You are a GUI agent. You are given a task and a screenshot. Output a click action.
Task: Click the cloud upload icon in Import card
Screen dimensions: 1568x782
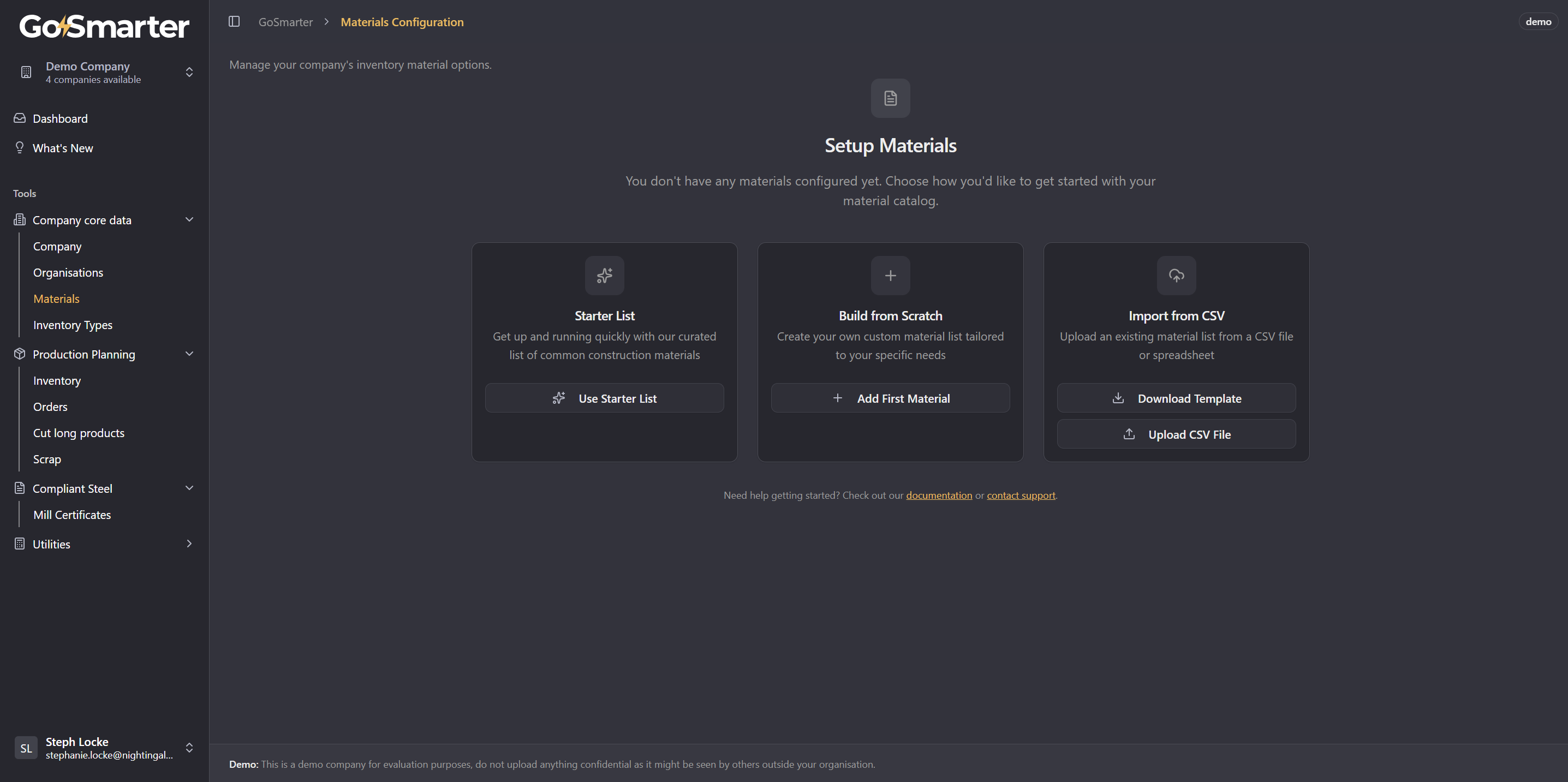point(1176,276)
